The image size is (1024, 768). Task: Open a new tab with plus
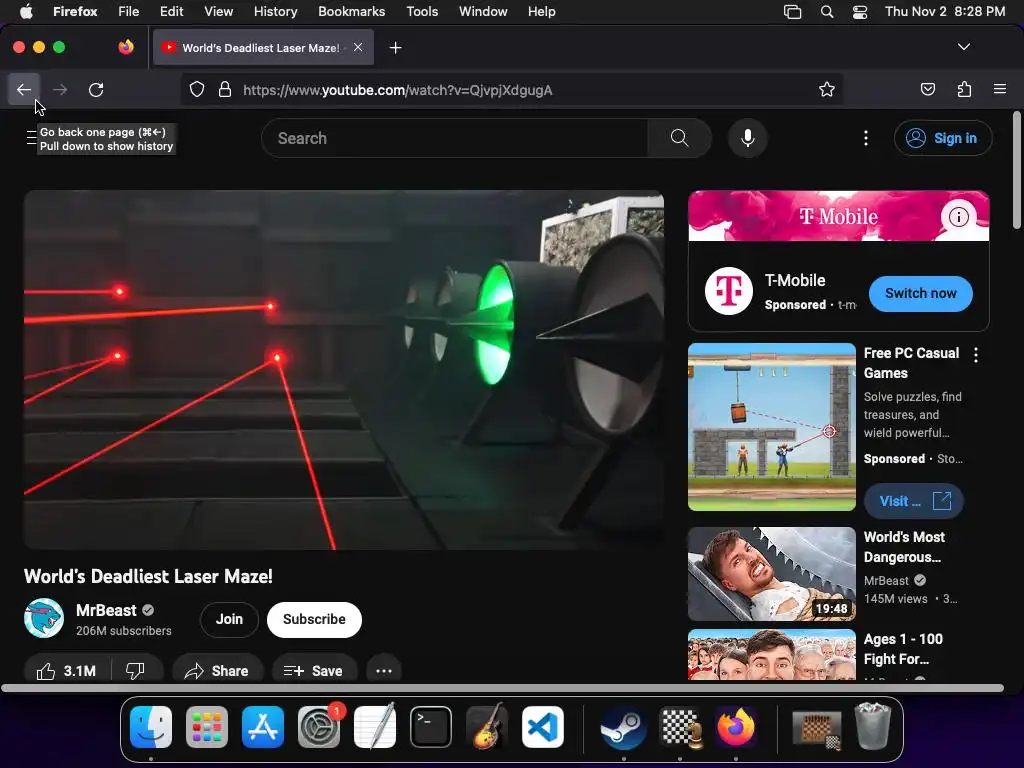click(395, 48)
